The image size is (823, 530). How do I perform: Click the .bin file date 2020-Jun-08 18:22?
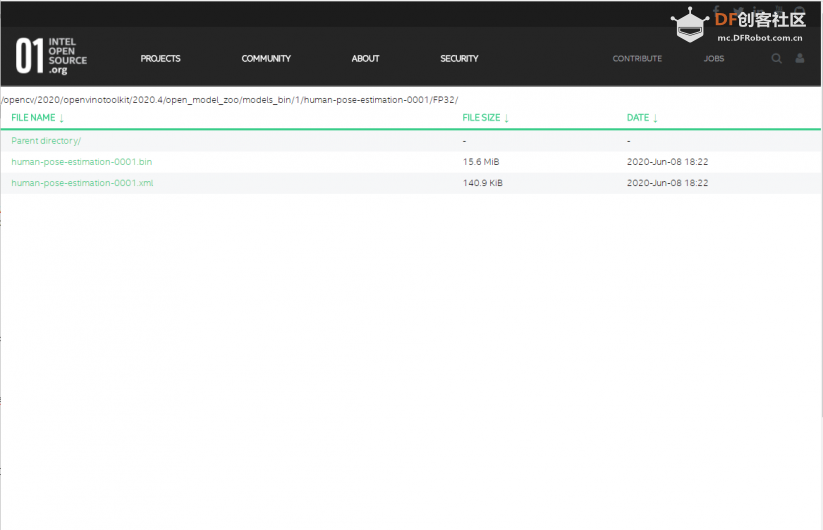pyautogui.click(x=667, y=162)
